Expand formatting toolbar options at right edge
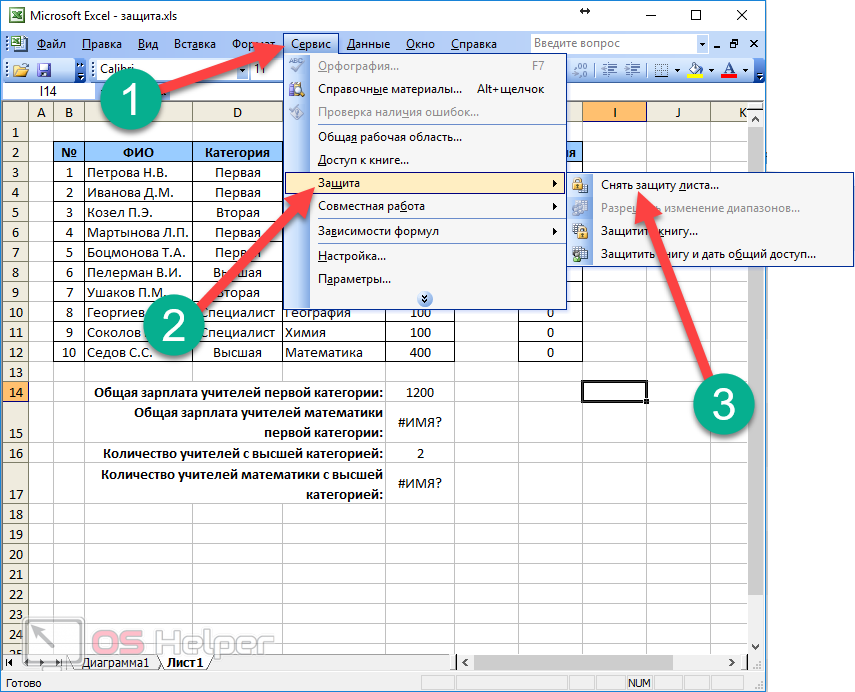Viewport: 855px width, 692px height. click(759, 70)
